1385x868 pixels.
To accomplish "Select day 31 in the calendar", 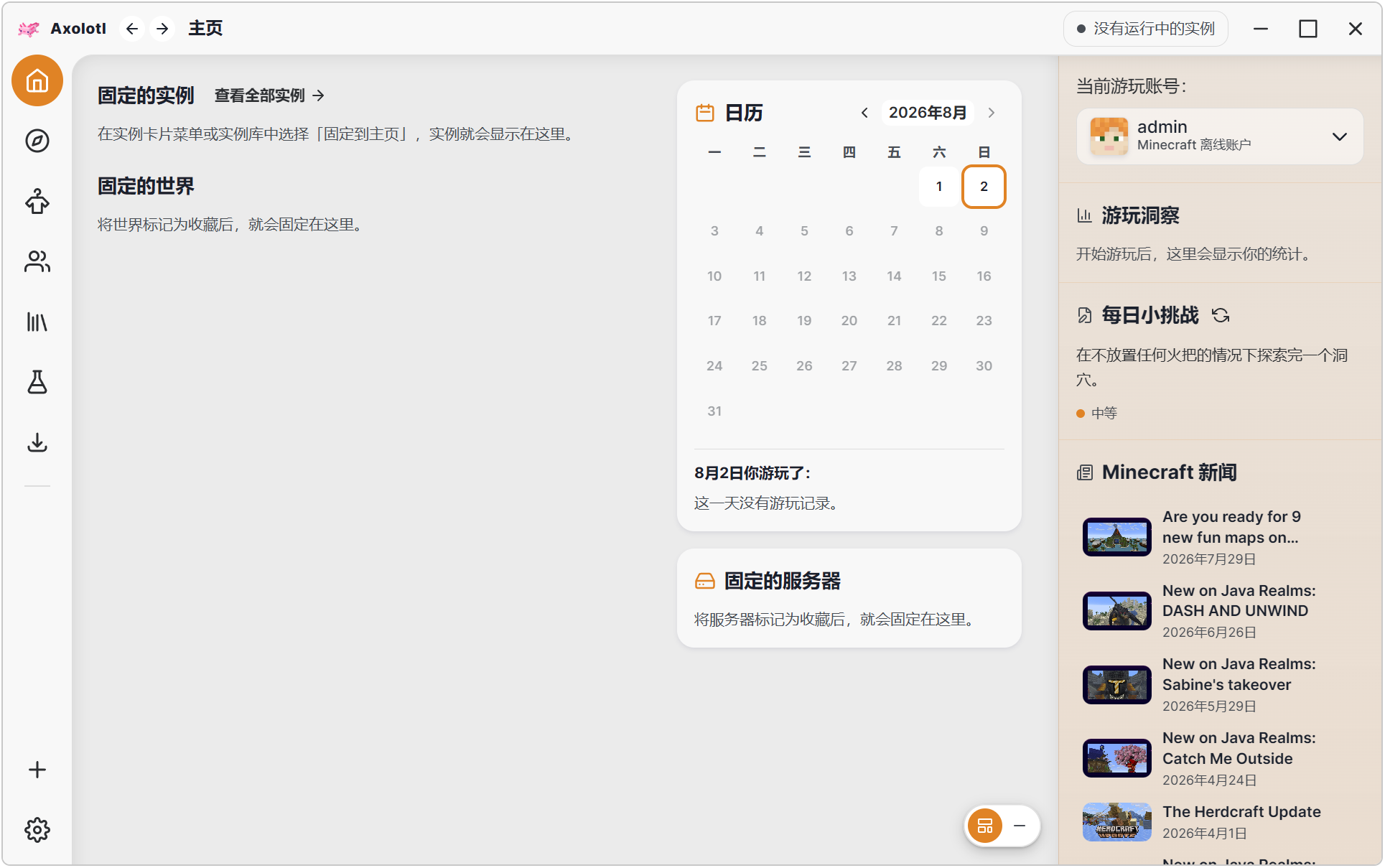I will pyautogui.click(x=714, y=411).
